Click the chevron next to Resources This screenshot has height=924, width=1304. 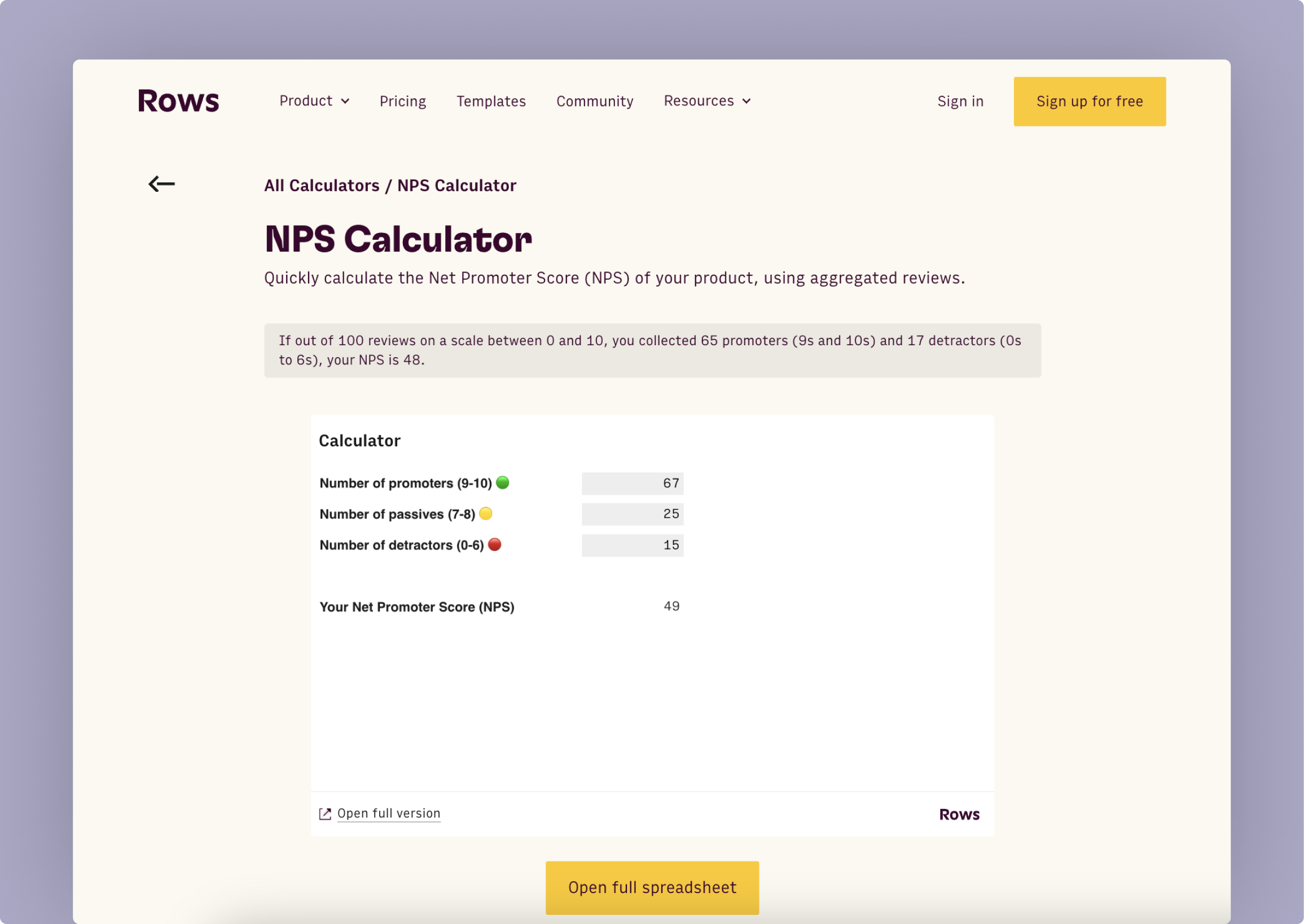(747, 102)
